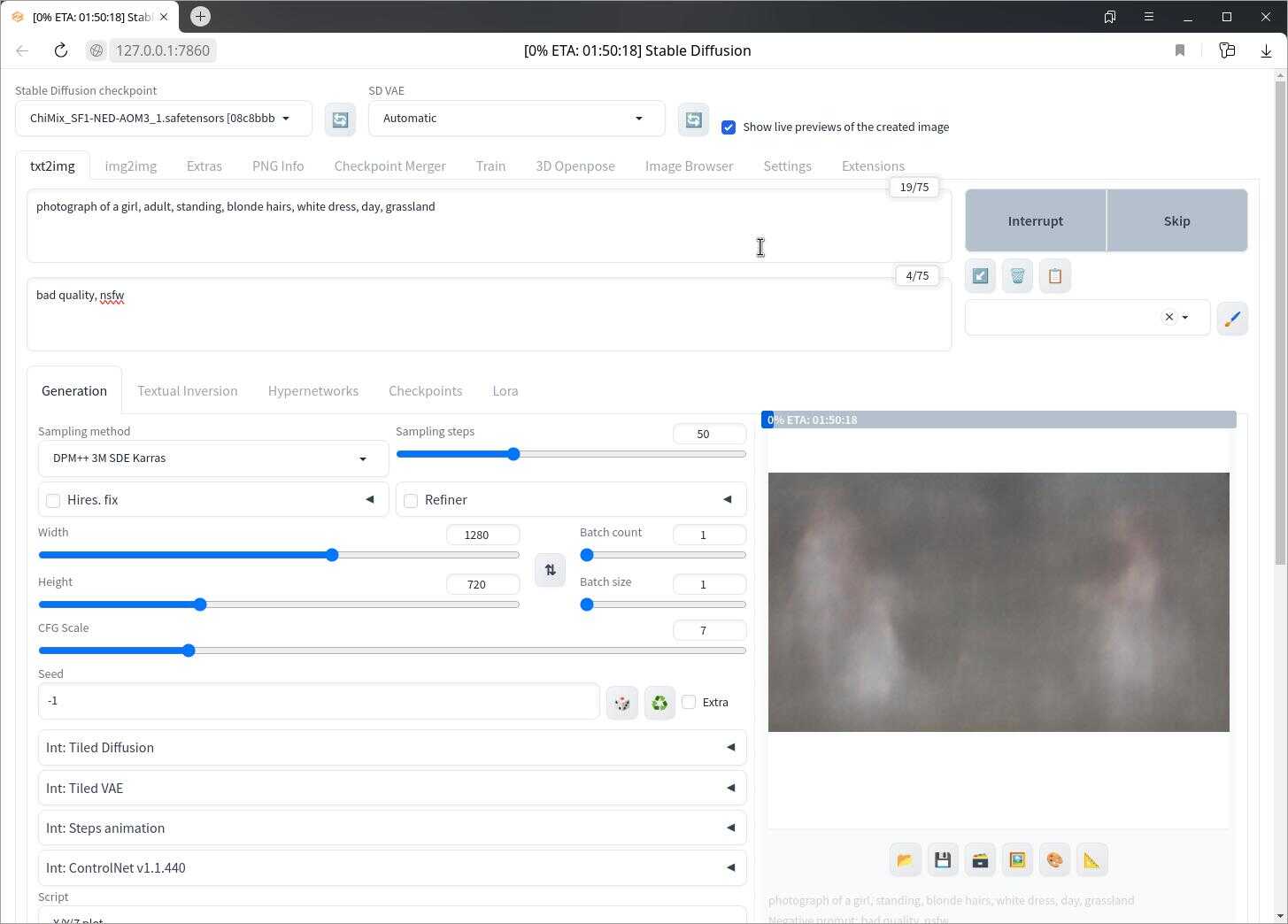This screenshot has height=924, width=1288.
Task: Open the Image Browser tab
Action: (x=689, y=166)
